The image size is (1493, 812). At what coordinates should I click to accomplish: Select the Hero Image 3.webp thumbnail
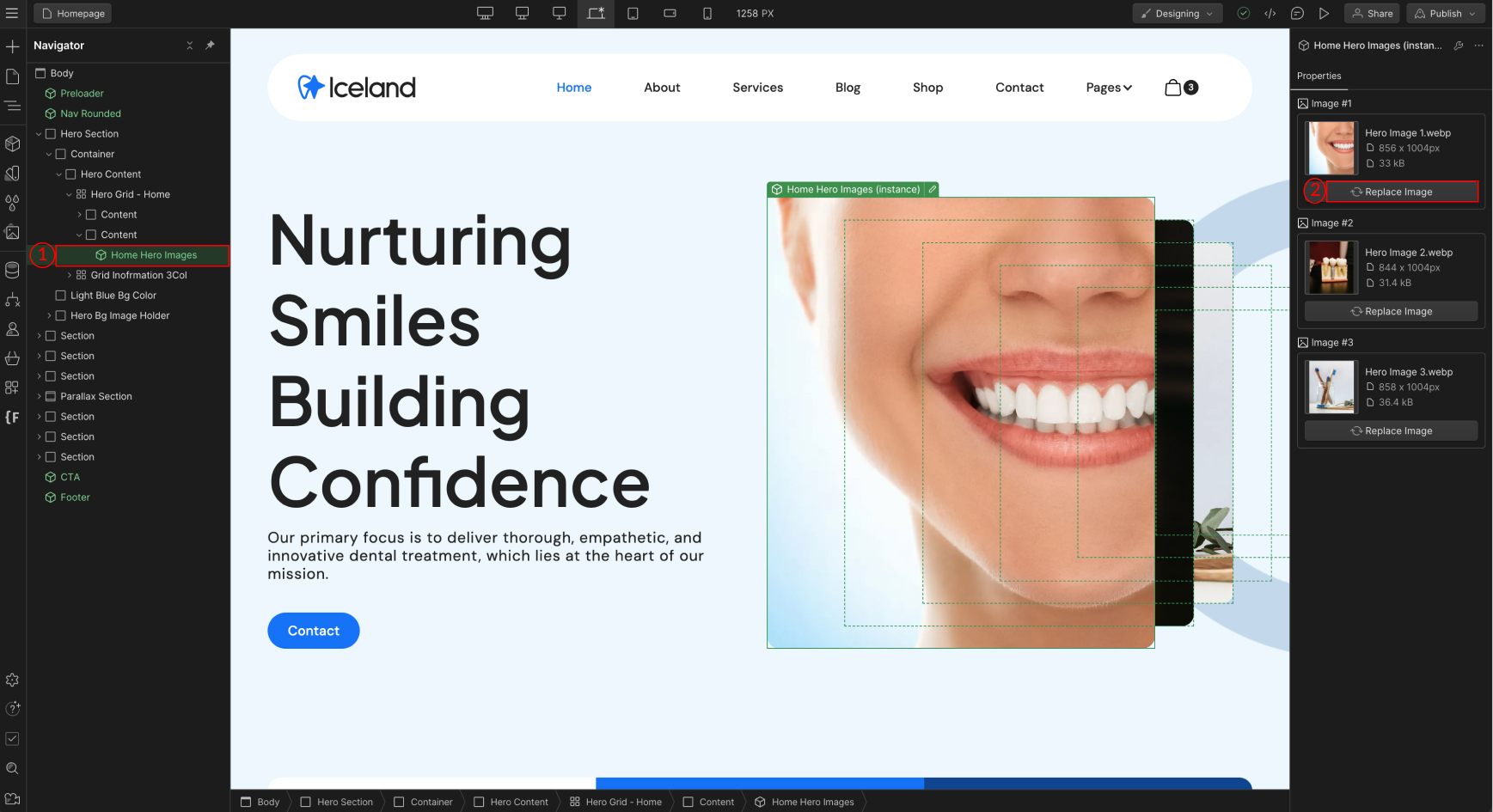(x=1331, y=388)
